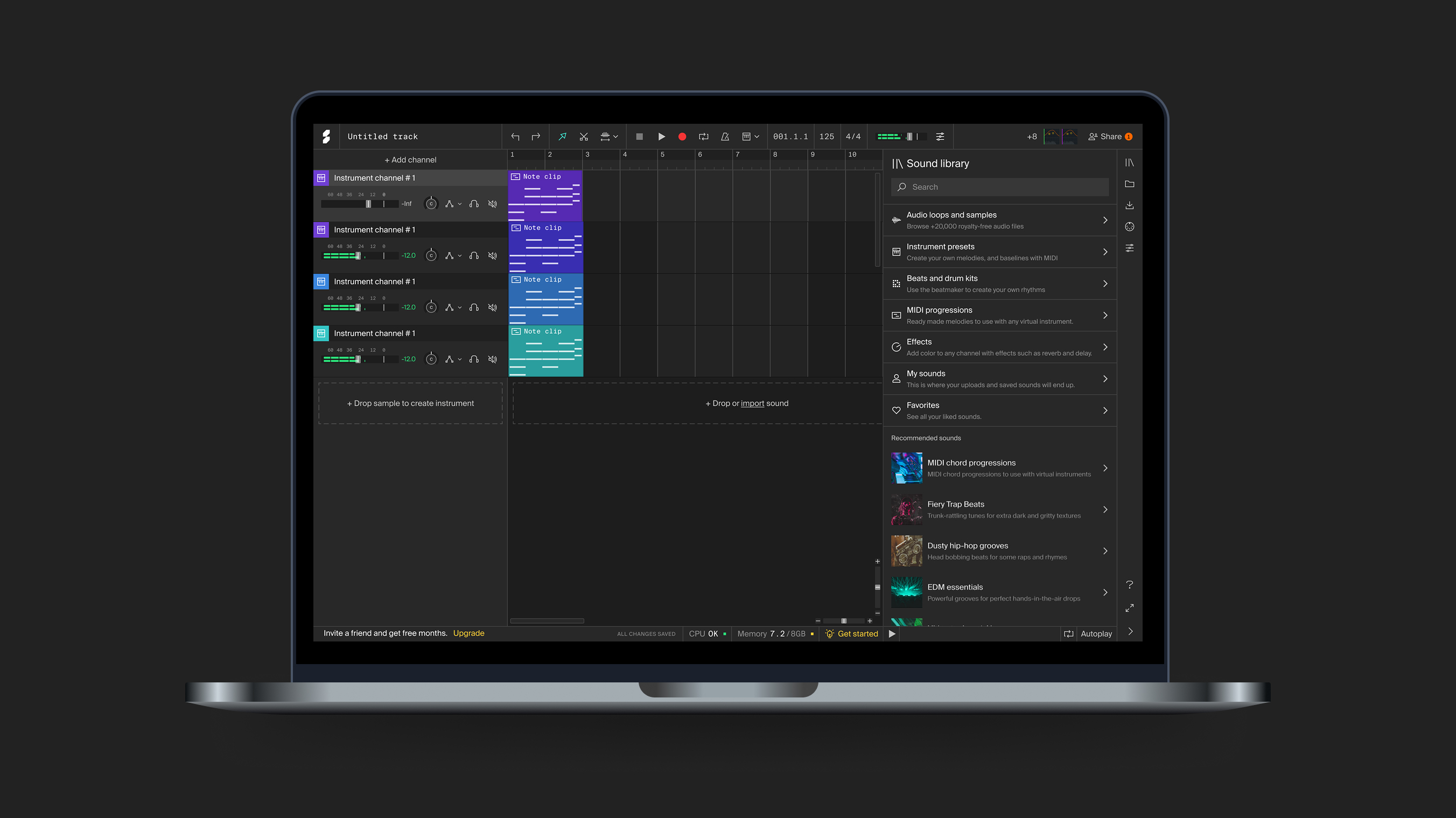Click the Upgrade link in the bottom bar
The height and width of the screenshot is (818, 1456).
pyautogui.click(x=468, y=633)
